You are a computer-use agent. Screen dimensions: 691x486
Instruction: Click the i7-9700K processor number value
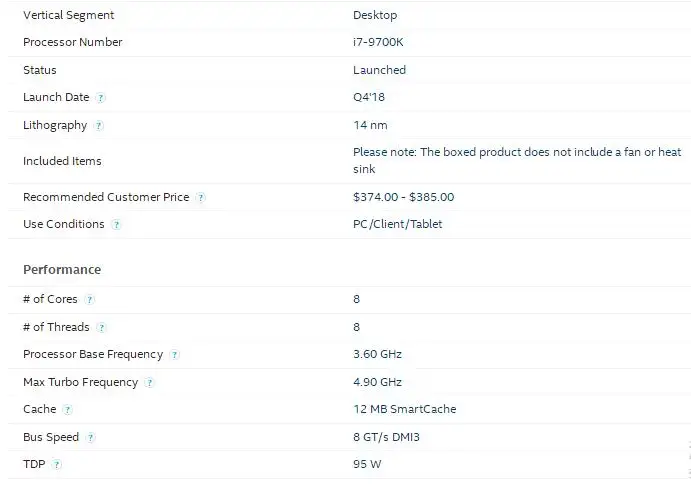click(378, 42)
